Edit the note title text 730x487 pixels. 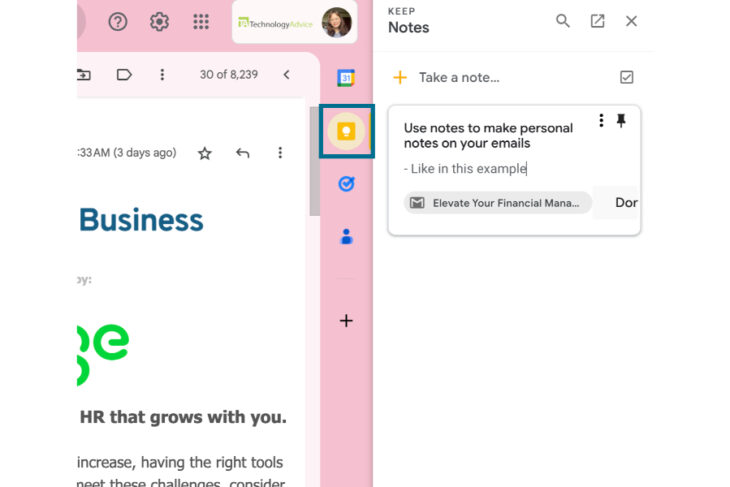point(488,135)
